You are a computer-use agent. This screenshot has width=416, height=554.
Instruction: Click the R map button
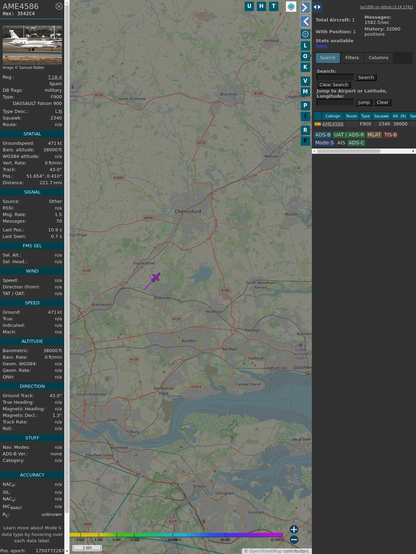[305, 130]
